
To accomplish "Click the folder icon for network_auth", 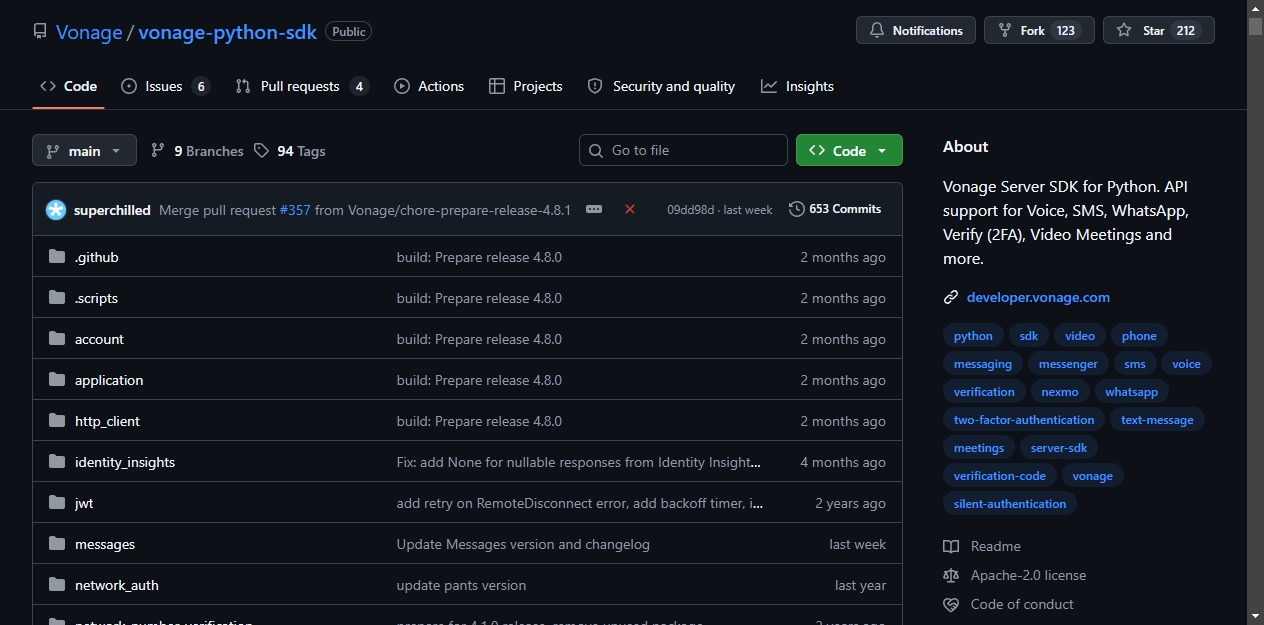I will pyautogui.click(x=57, y=585).
